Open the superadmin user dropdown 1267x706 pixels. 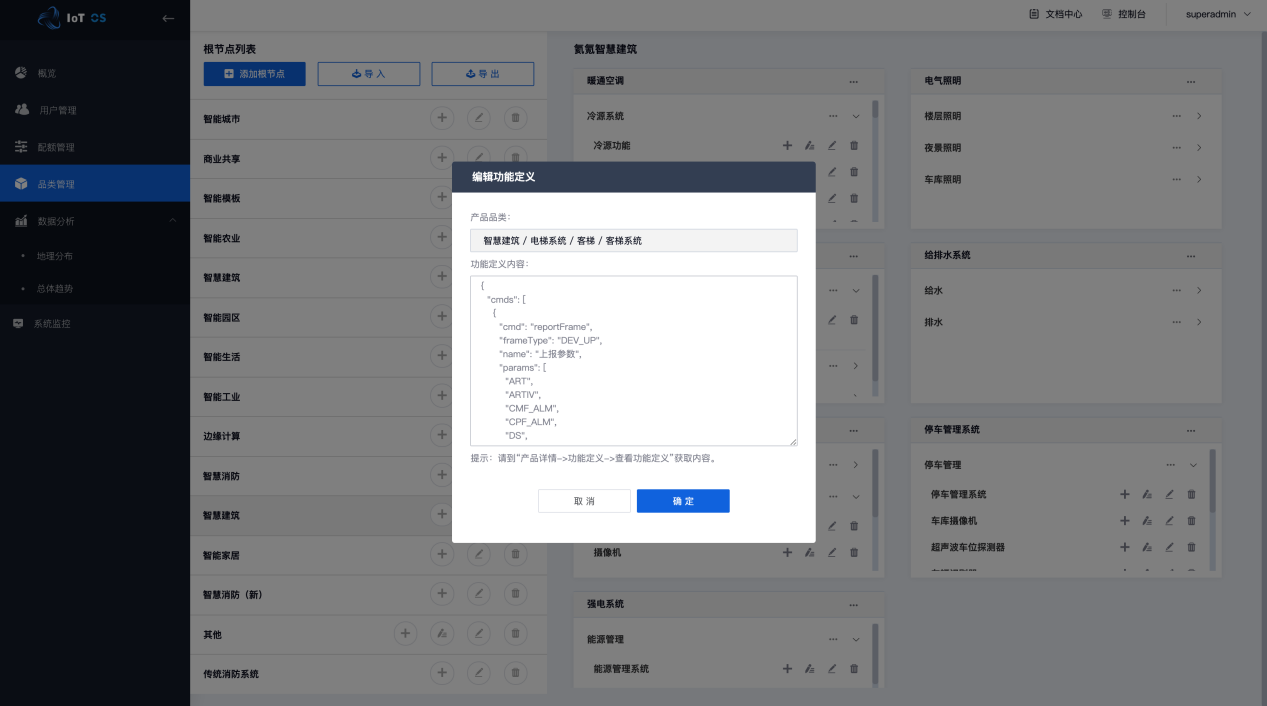pos(1218,15)
